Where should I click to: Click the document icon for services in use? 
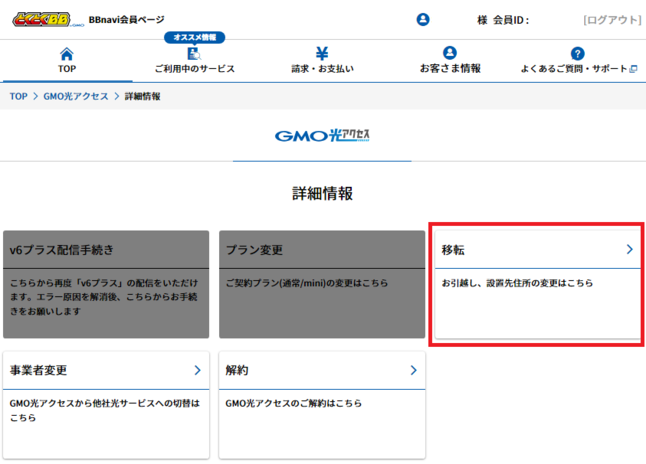(194, 54)
